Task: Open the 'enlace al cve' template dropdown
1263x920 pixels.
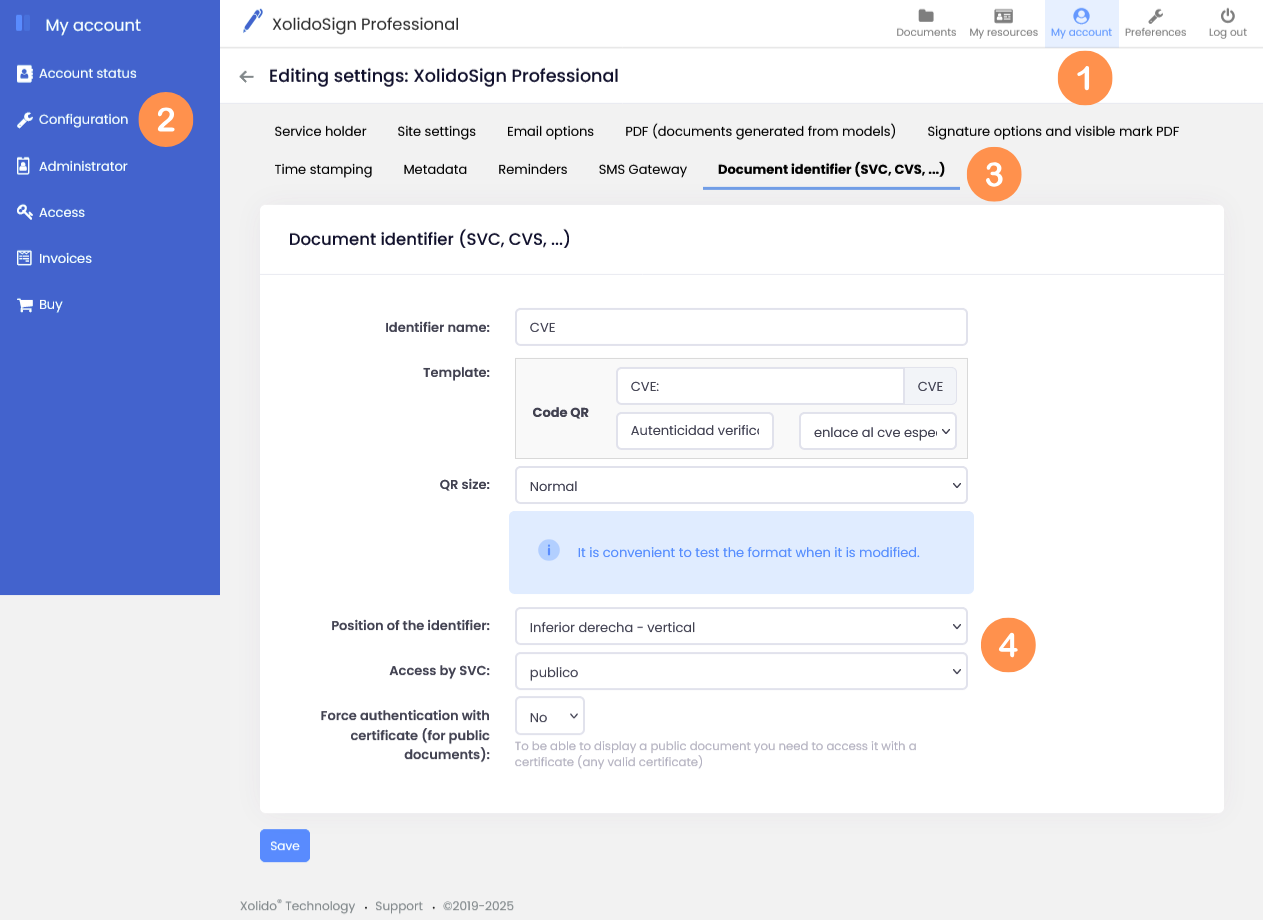Action: point(878,432)
